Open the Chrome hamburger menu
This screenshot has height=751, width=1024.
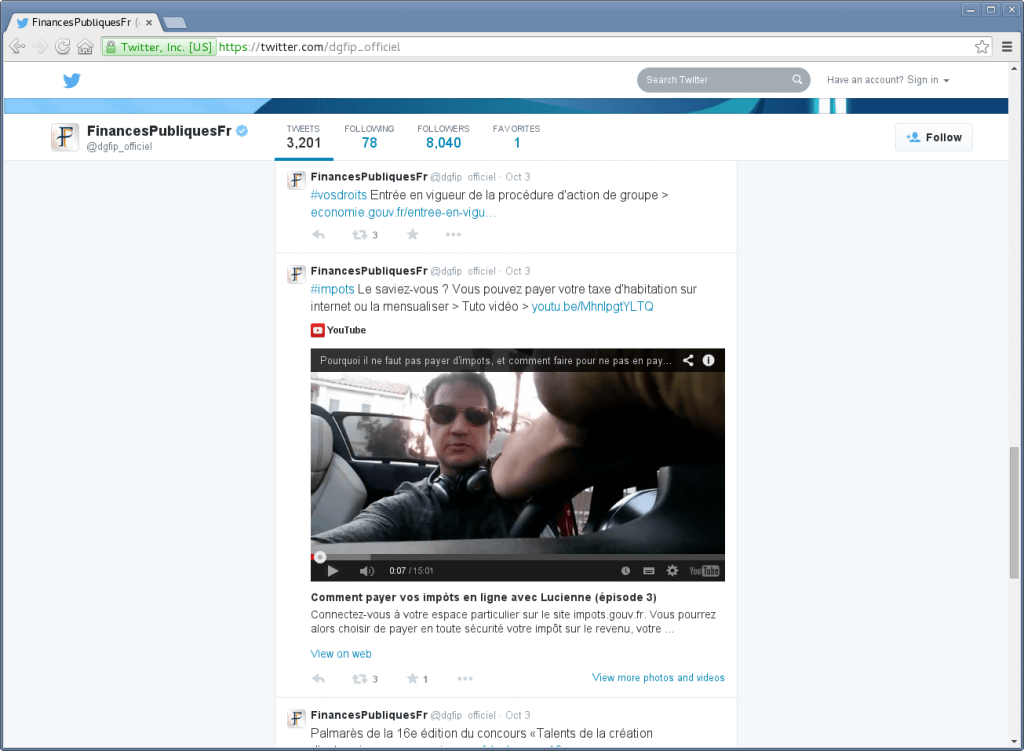(1007, 46)
